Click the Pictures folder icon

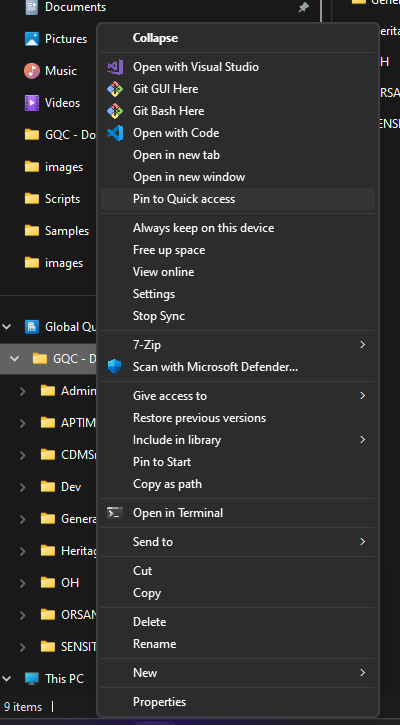[32, 39]
